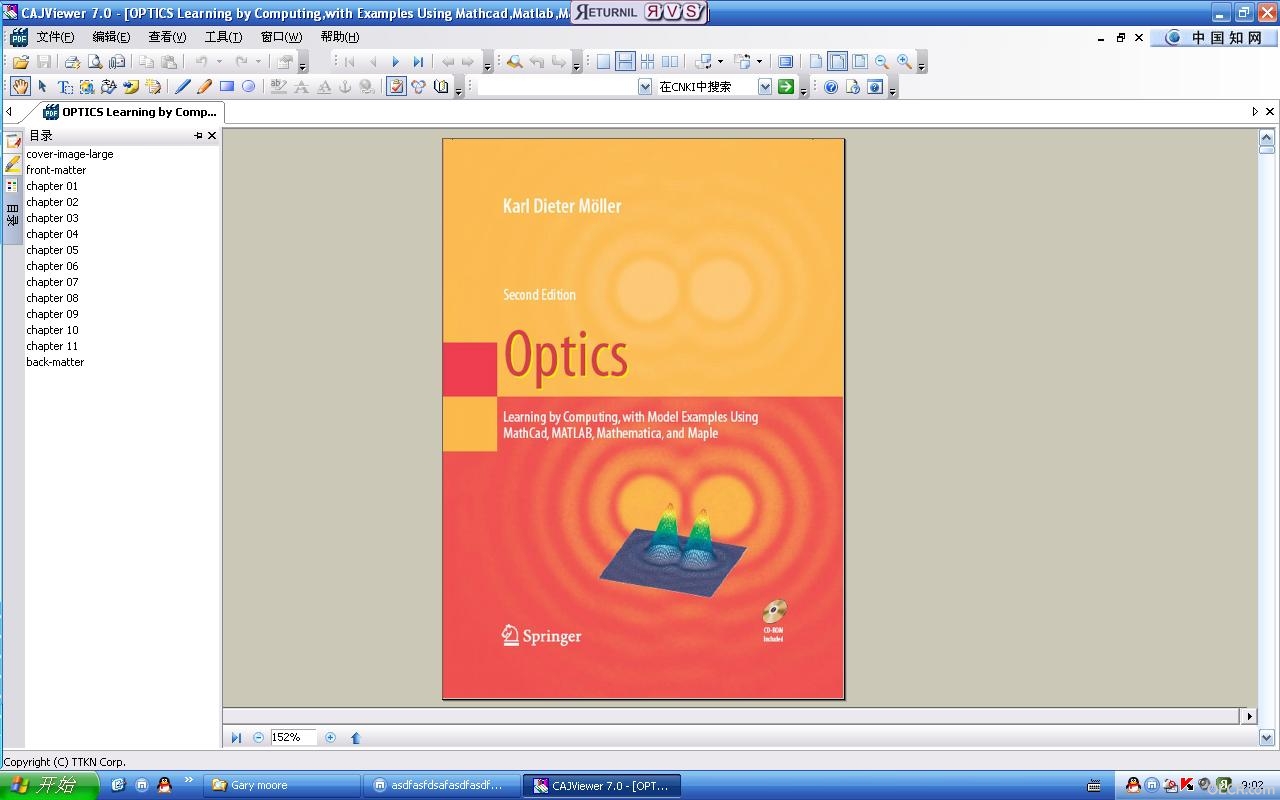This screenshot has height=800, width=1280.
Task: Open the search text box dropdown
Action: click(645, 87)
